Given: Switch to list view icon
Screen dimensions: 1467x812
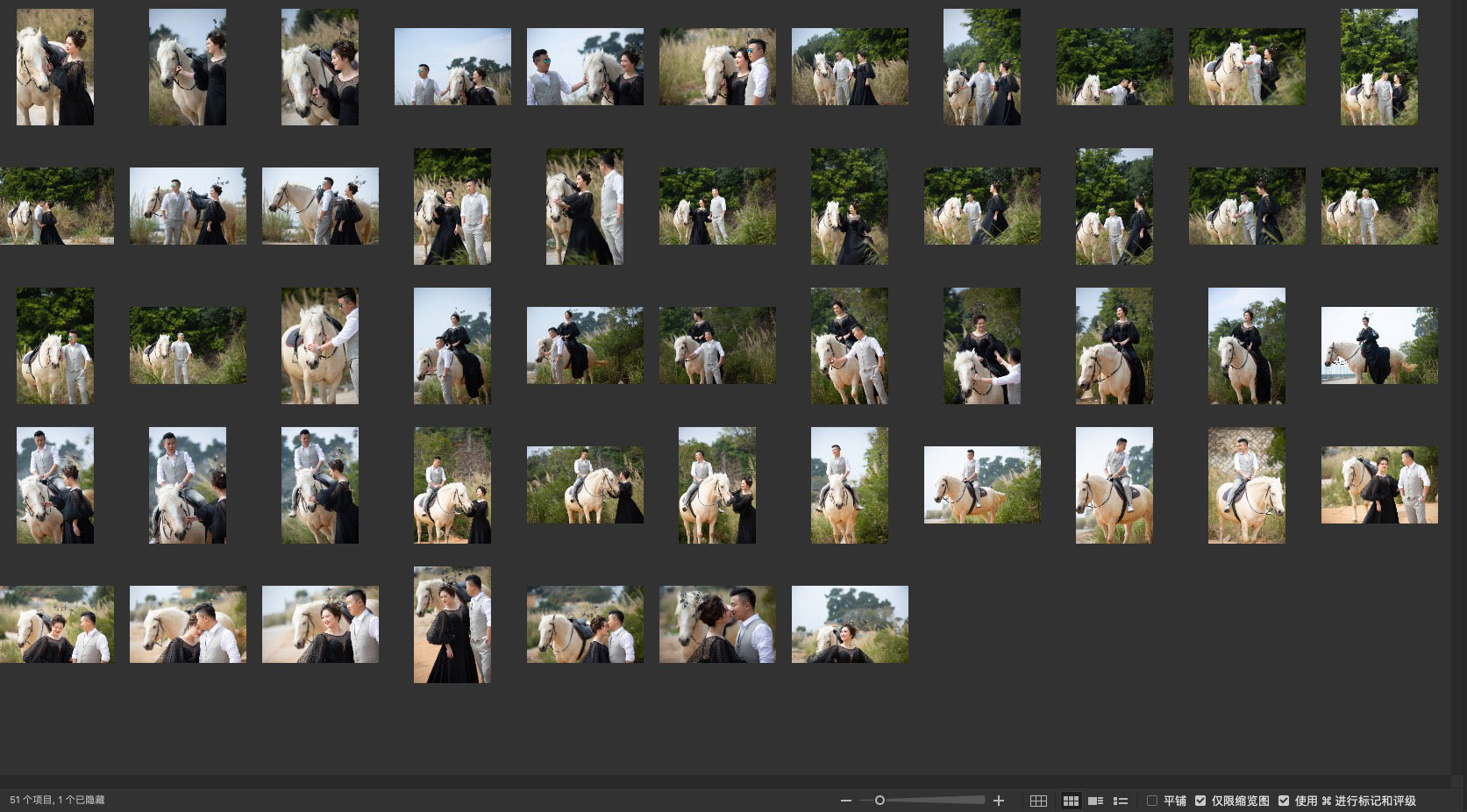Looking at the screenshot, I should (x=1120, y=801).
